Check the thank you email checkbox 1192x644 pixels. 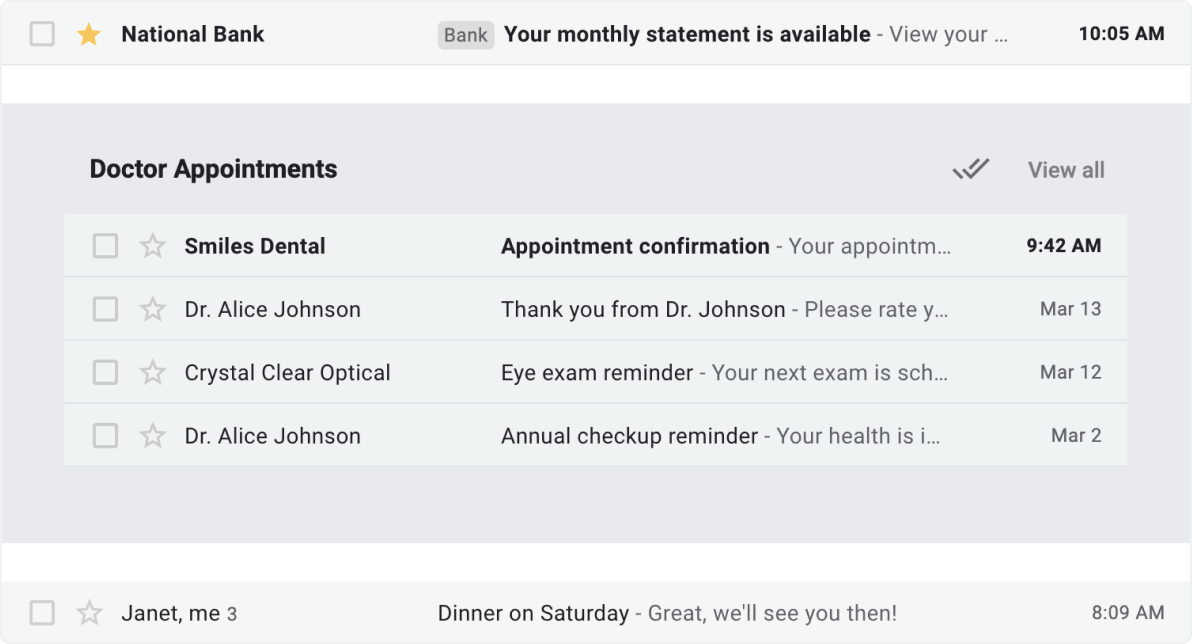pos(104,309)
